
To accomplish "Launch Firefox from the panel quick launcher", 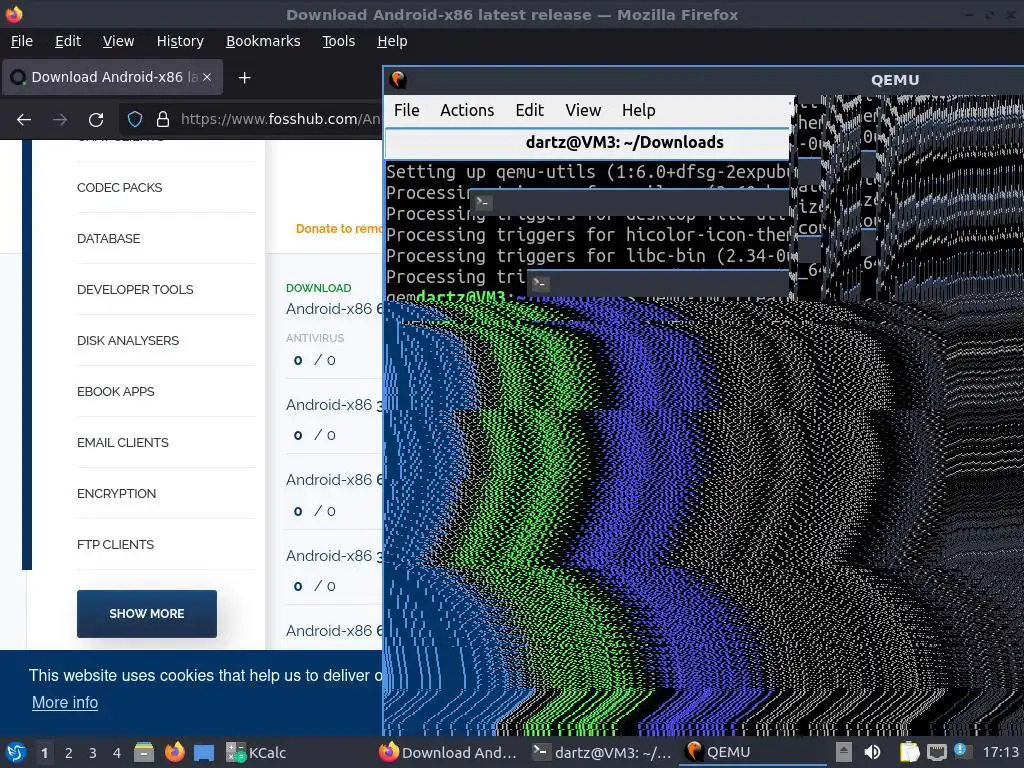I will pyautogui.click(x=174, y=752).
